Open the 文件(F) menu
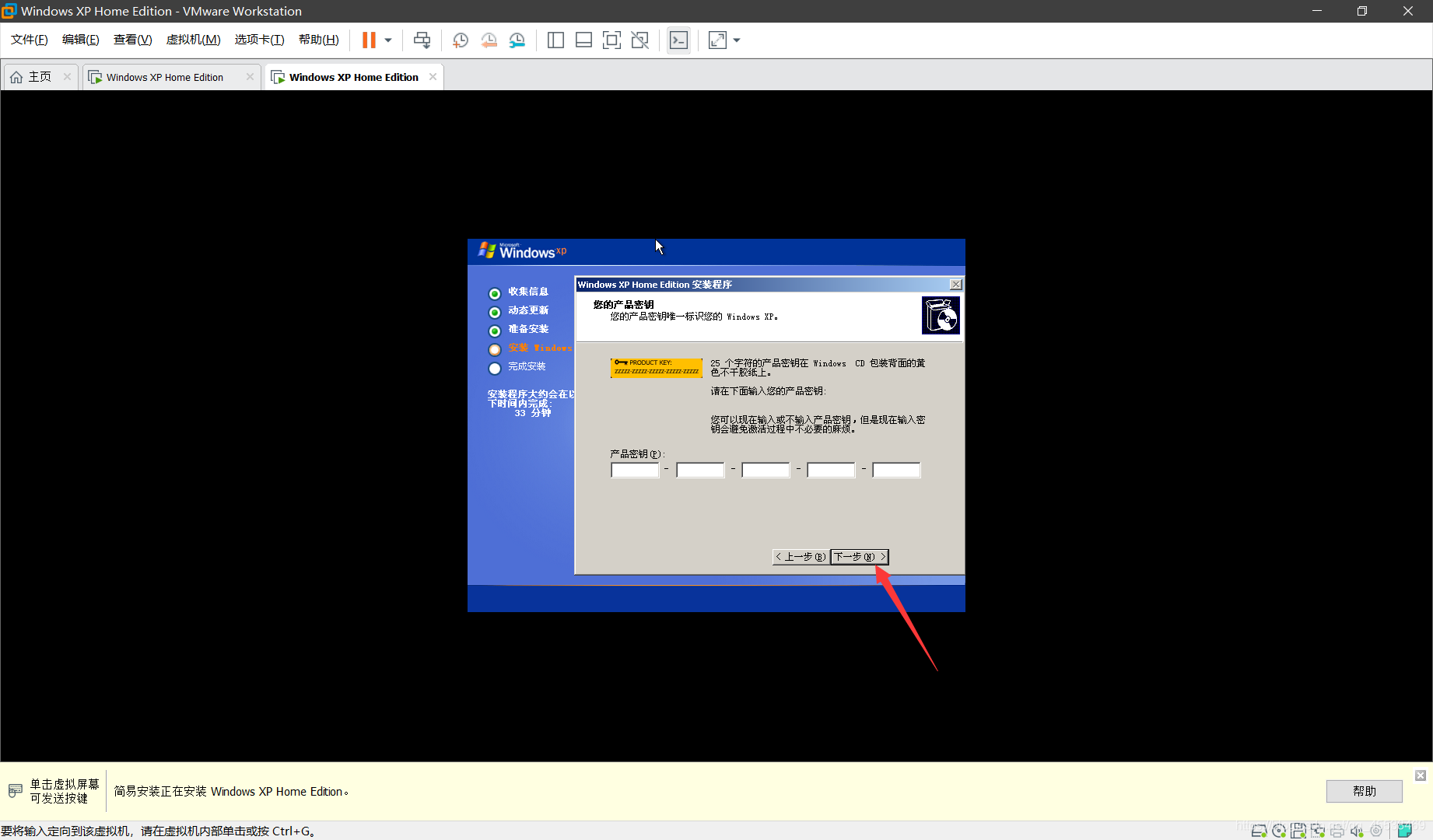1433x840 pixels. pos(30,40)
